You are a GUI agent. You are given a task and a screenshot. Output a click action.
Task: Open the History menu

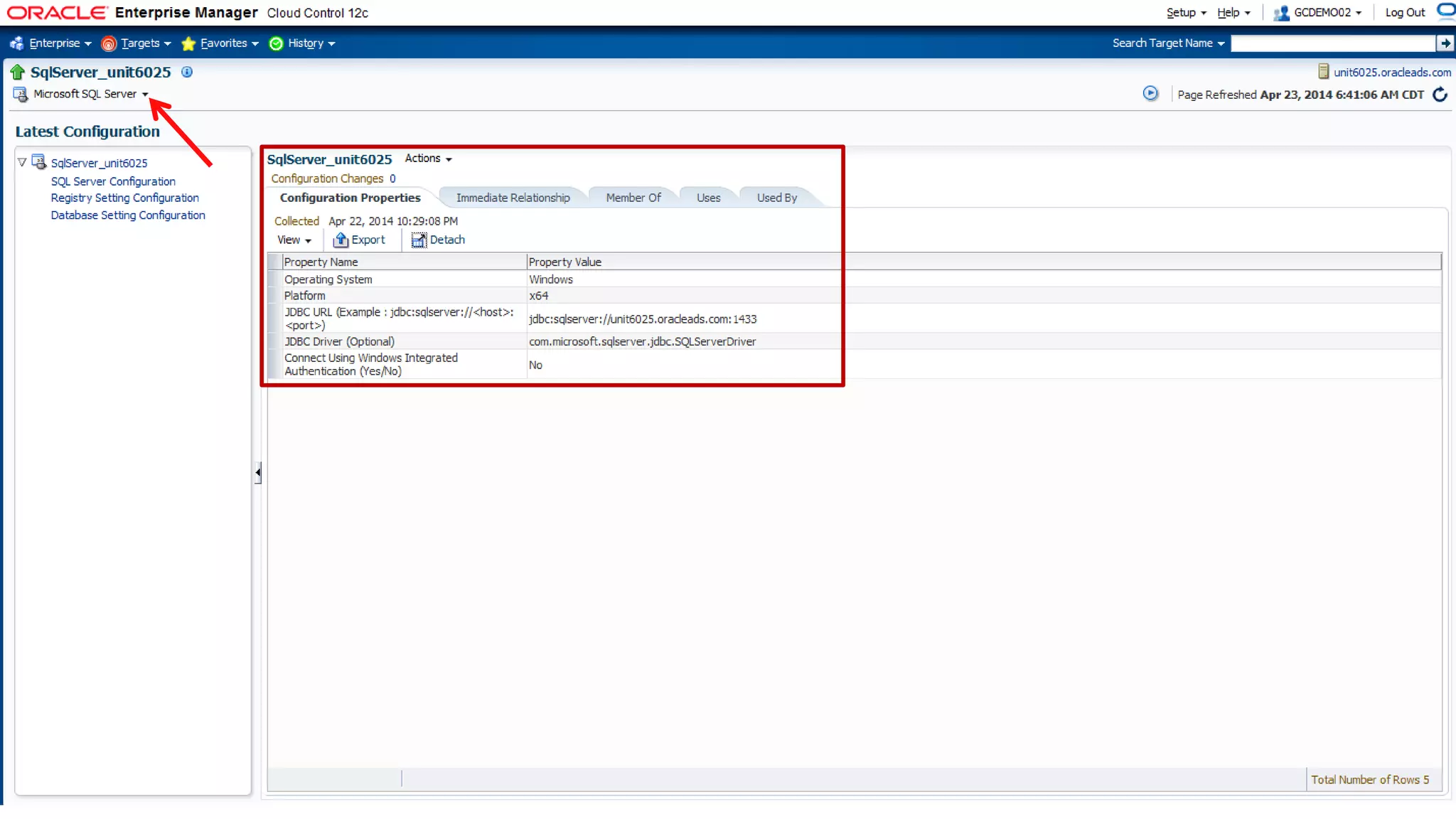coord(311,43)
